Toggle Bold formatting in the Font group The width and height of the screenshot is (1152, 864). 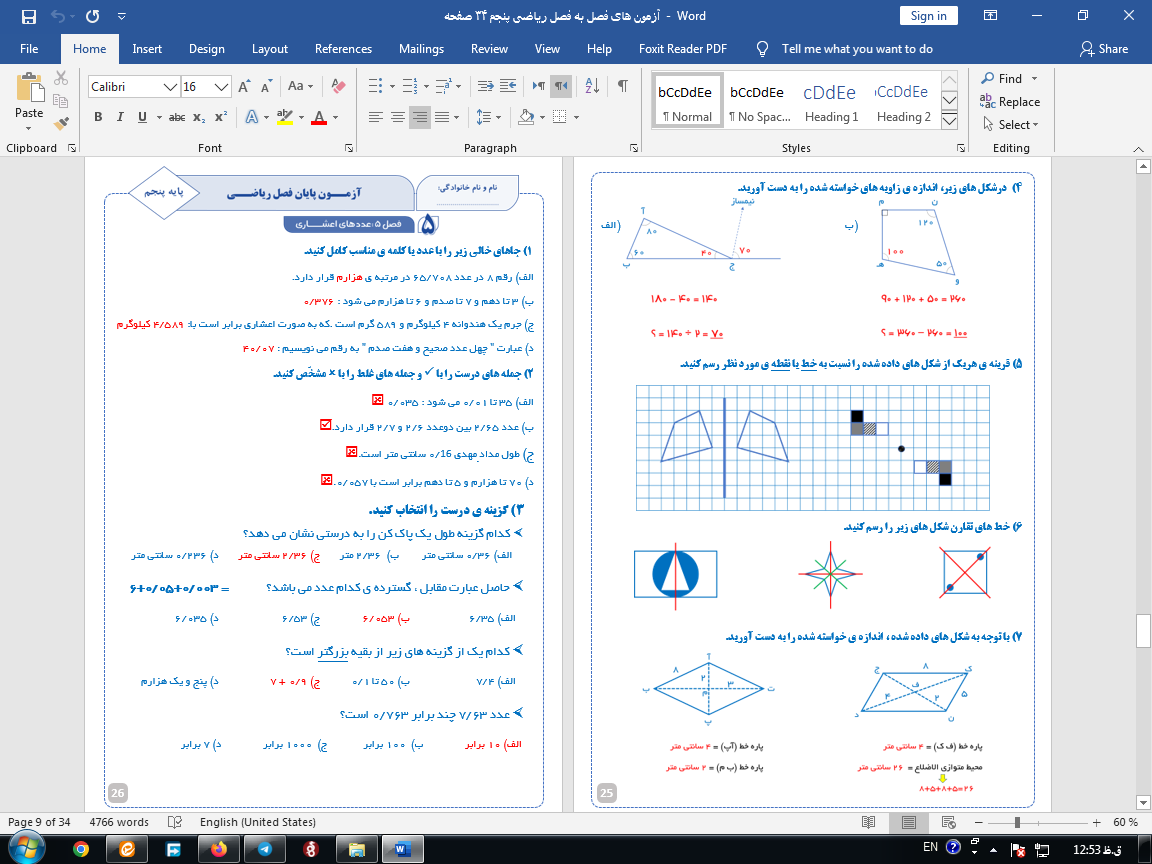pos(97,117)
